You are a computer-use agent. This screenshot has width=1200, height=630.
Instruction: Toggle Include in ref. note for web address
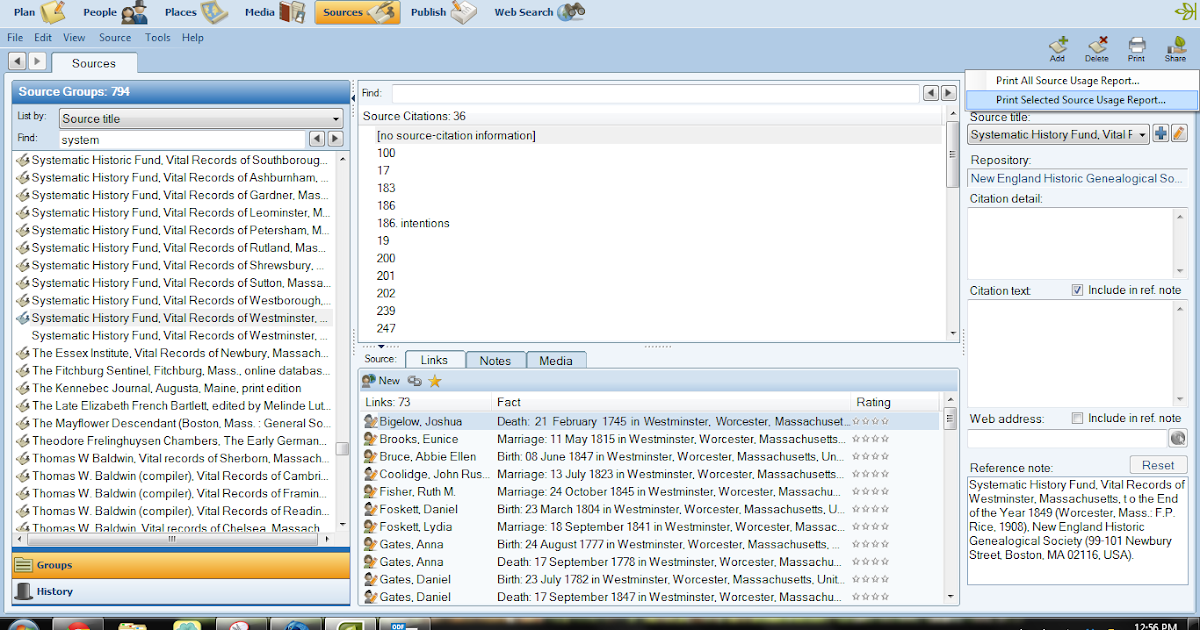coord(1077,418)
